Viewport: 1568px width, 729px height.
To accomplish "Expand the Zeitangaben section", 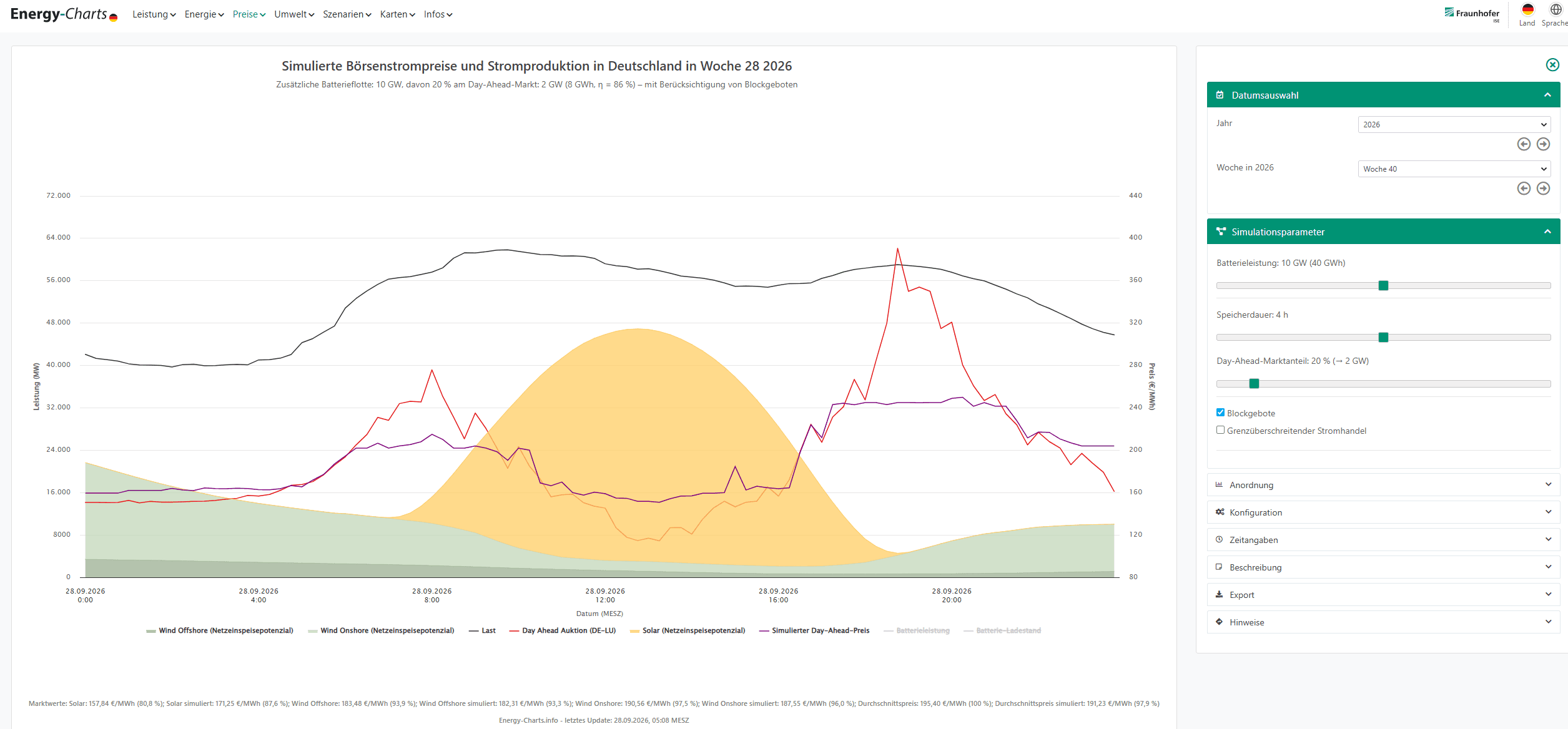I will [x=1383, y=539].
